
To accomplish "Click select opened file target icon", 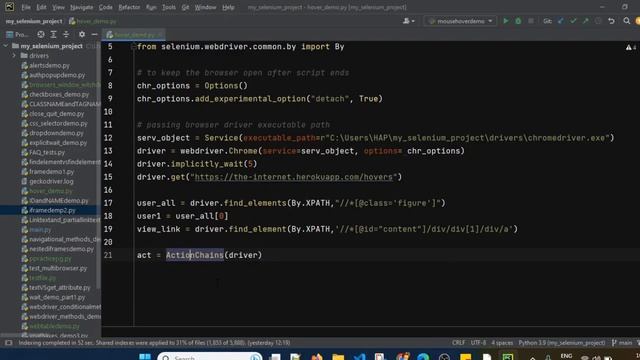I will (41, 34).
